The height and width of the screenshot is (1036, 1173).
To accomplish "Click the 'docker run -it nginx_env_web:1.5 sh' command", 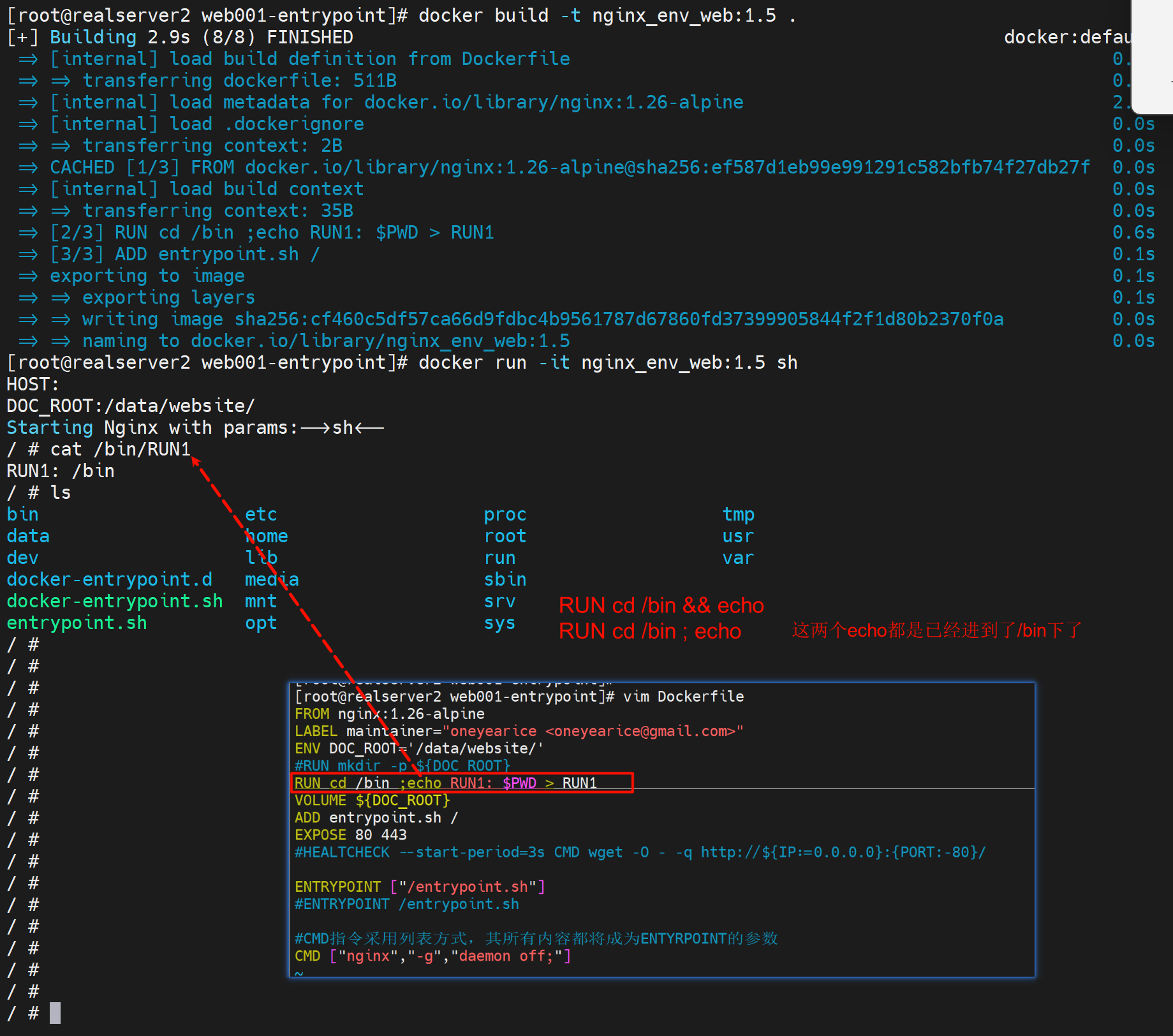I will (x=607, y=362).
